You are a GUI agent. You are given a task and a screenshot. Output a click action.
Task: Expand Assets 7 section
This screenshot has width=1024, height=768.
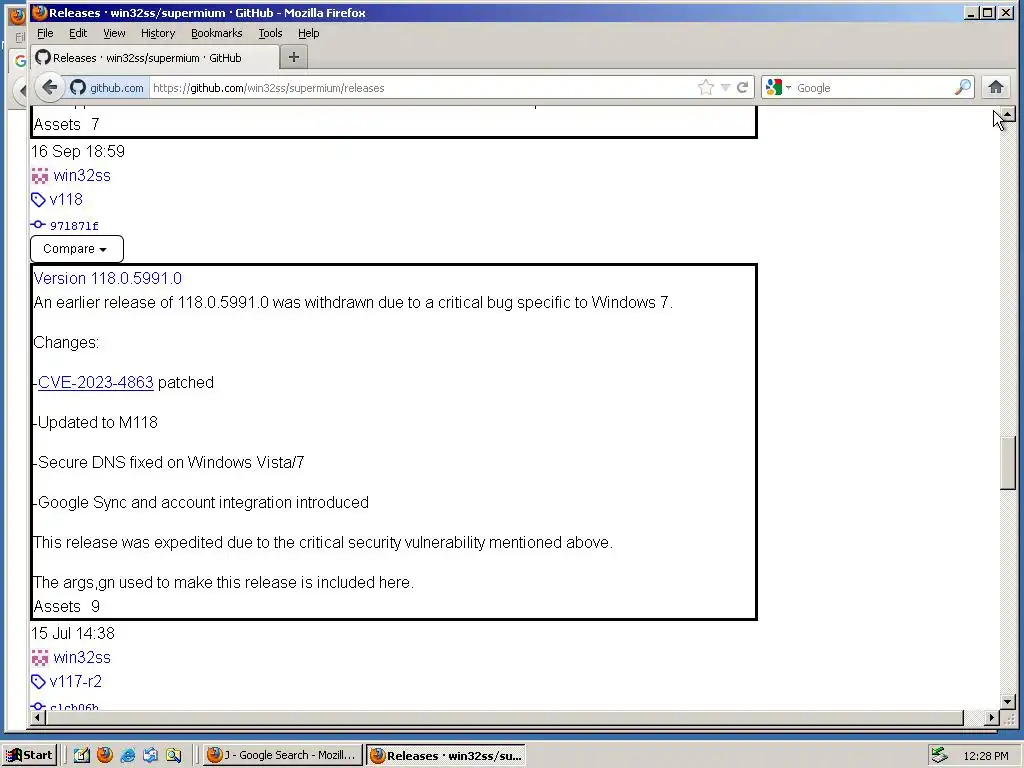point(67,124)
